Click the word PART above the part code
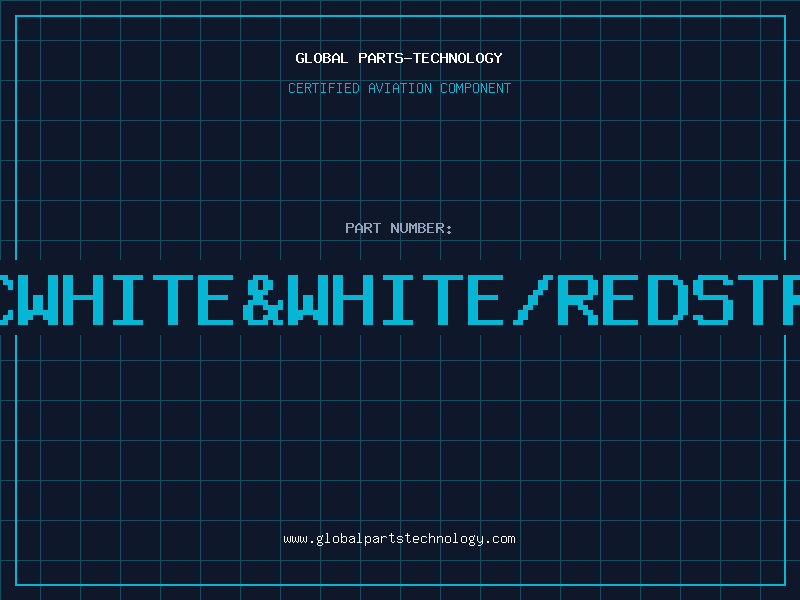 pos(363,228)
